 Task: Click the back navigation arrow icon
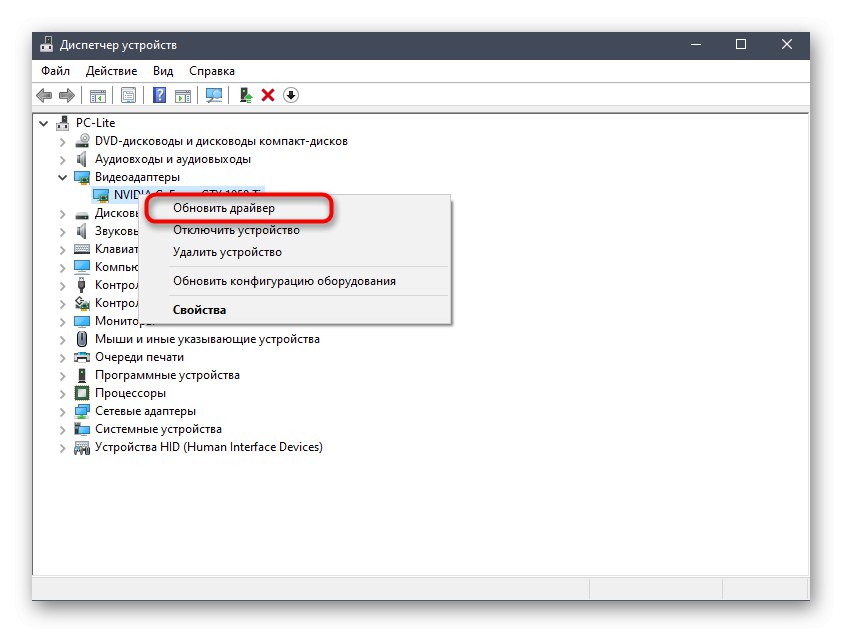43,94
